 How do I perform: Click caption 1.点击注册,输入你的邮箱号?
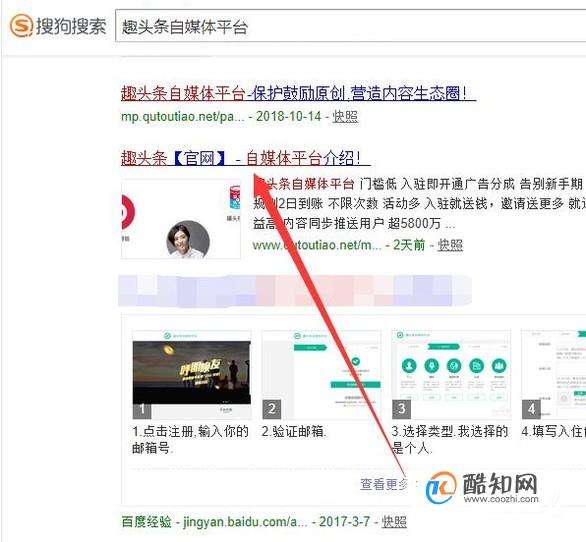coord(190,439)
